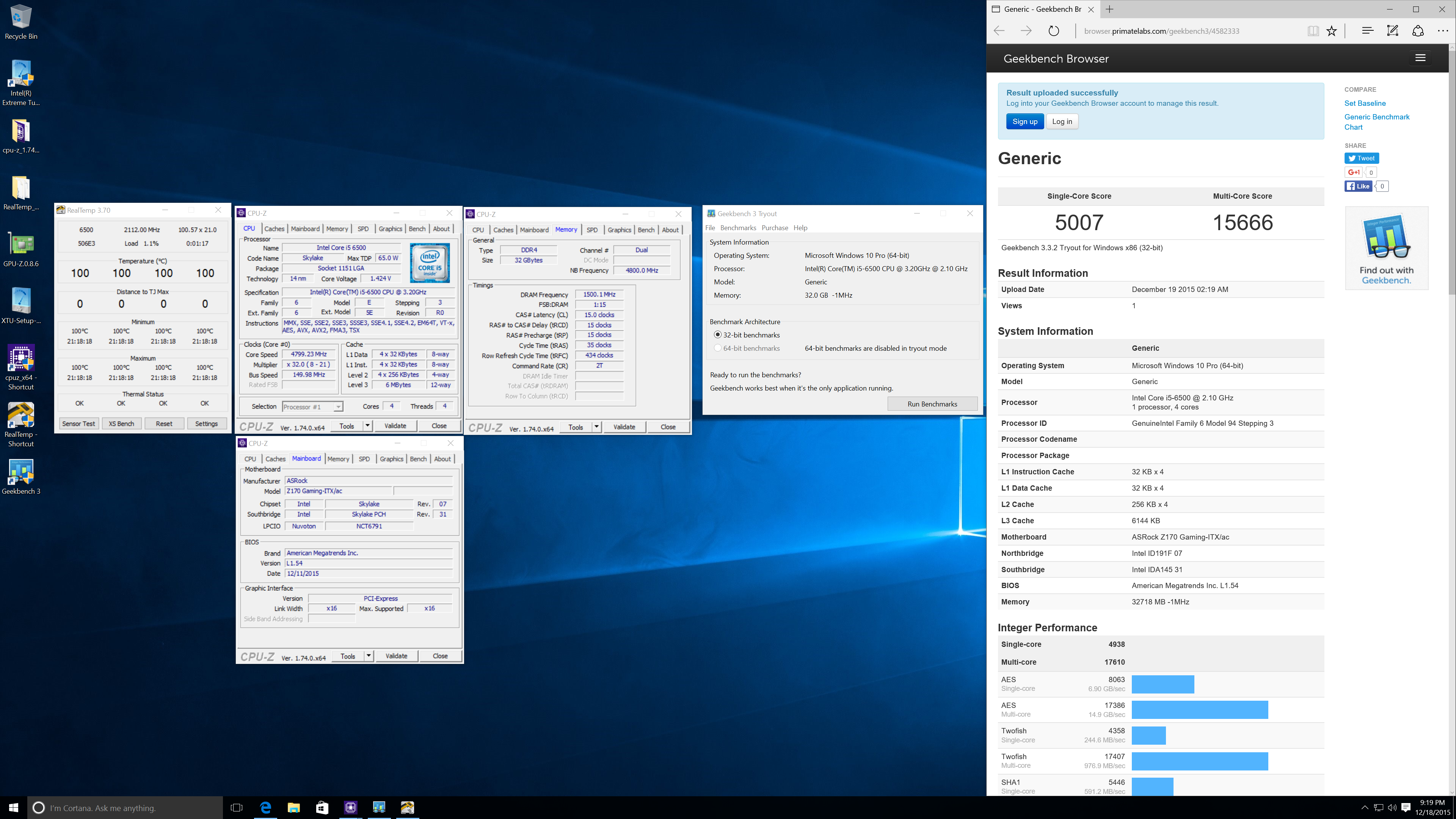Switch to Geekbench via its taskbar icon
The image size is (1456, 819).
pyautogui.click(x=379, y=808)
